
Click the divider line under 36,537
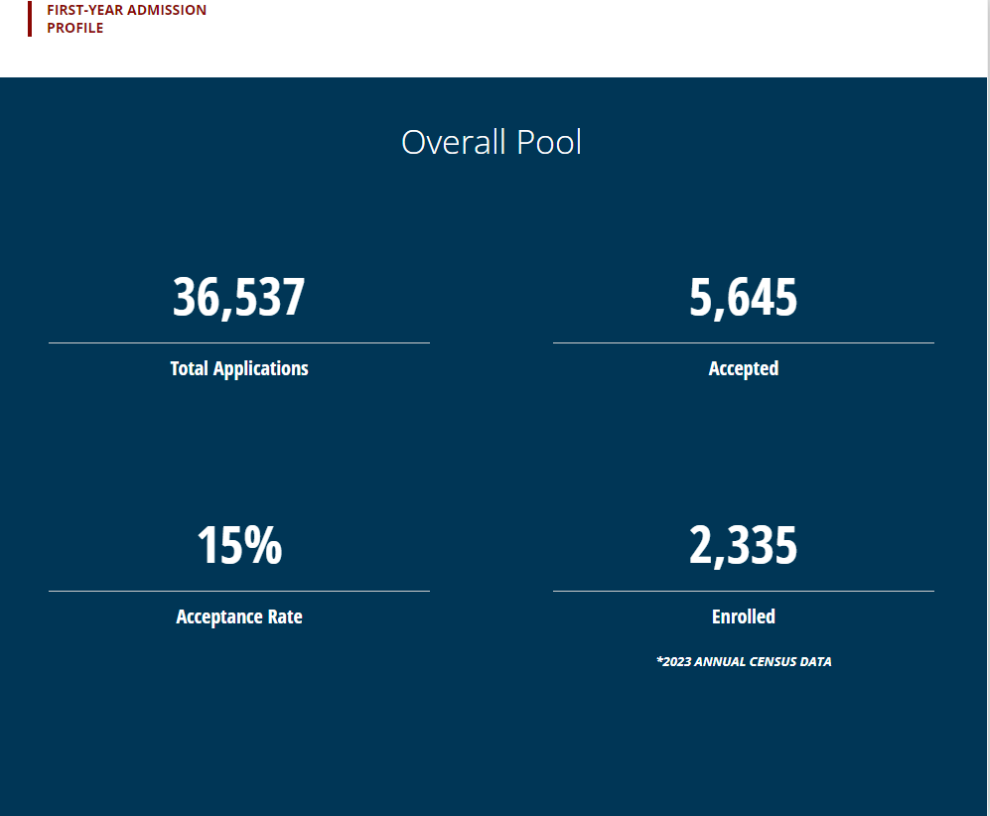click(x=239, y=343)
